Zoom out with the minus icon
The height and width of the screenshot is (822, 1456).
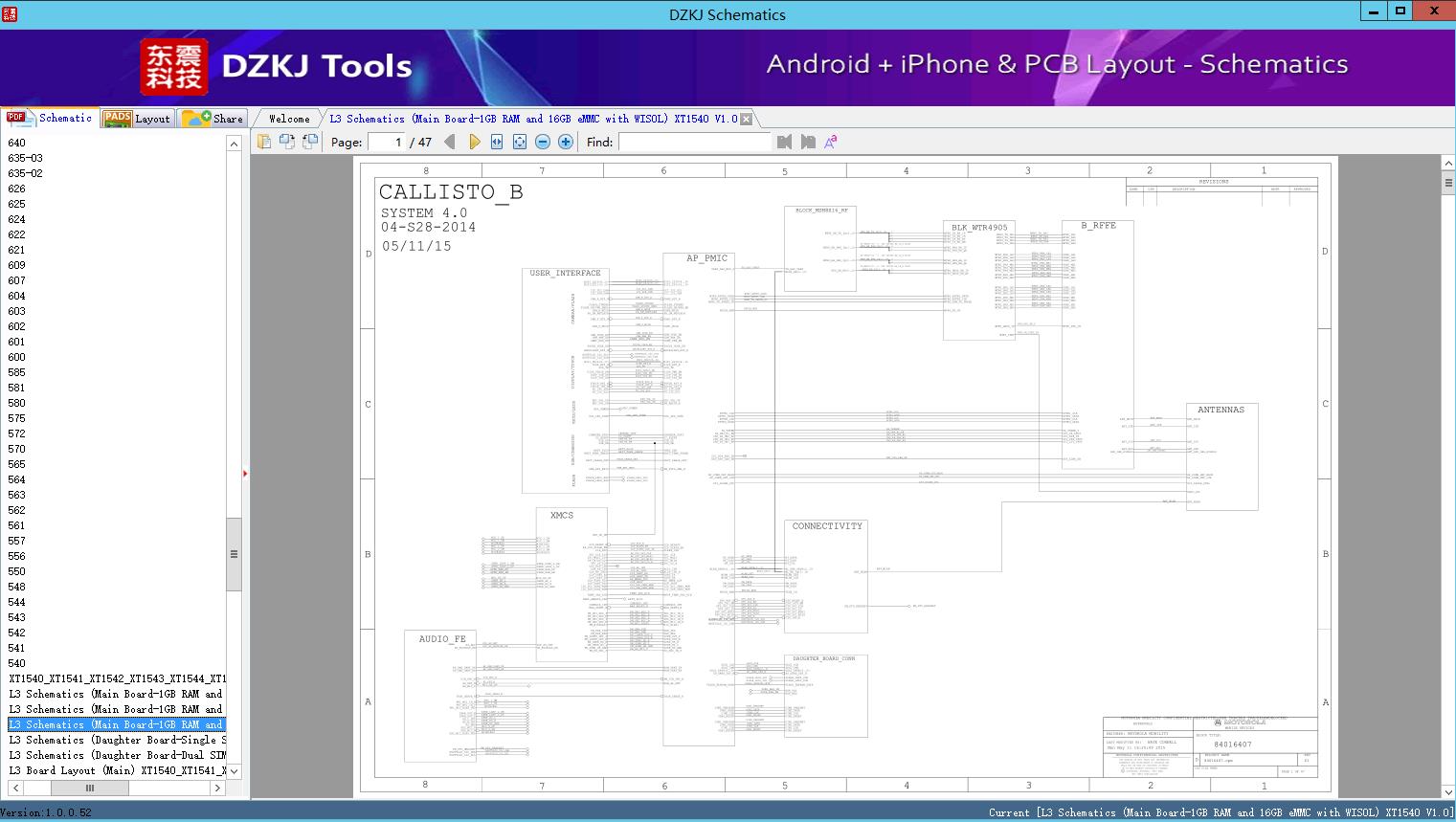[x=543, y=142]
